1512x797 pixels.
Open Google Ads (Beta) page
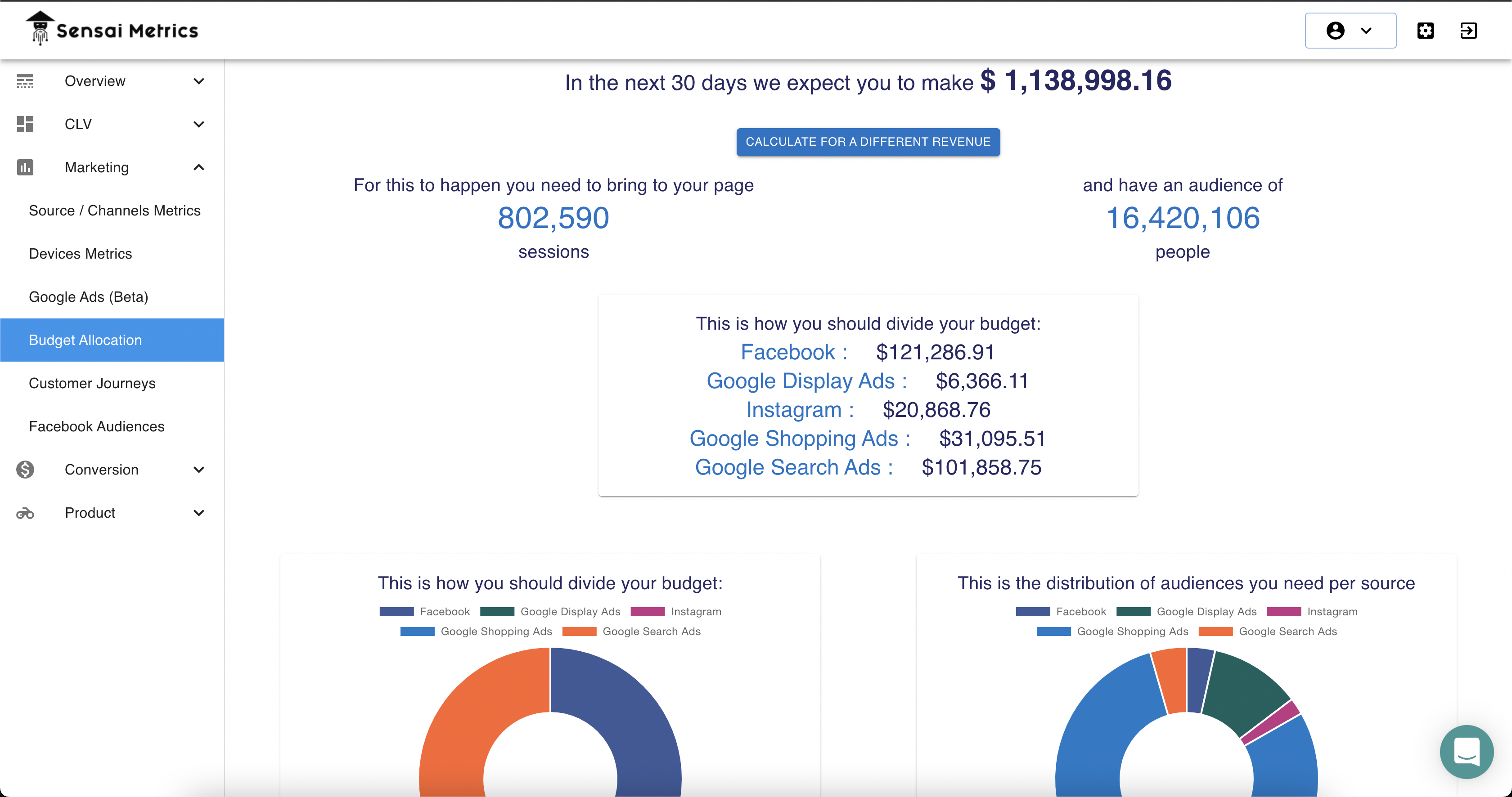(112, 297)
